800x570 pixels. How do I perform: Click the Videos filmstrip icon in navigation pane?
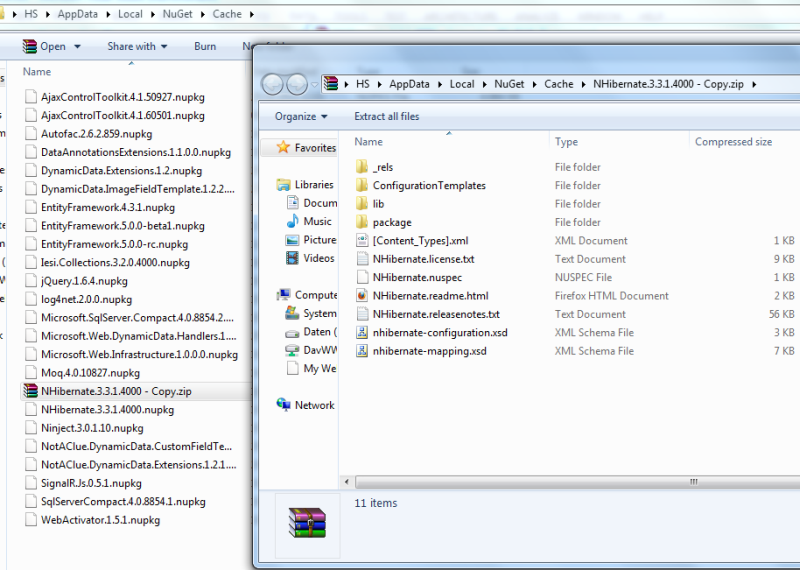click(x=292, y=258)
